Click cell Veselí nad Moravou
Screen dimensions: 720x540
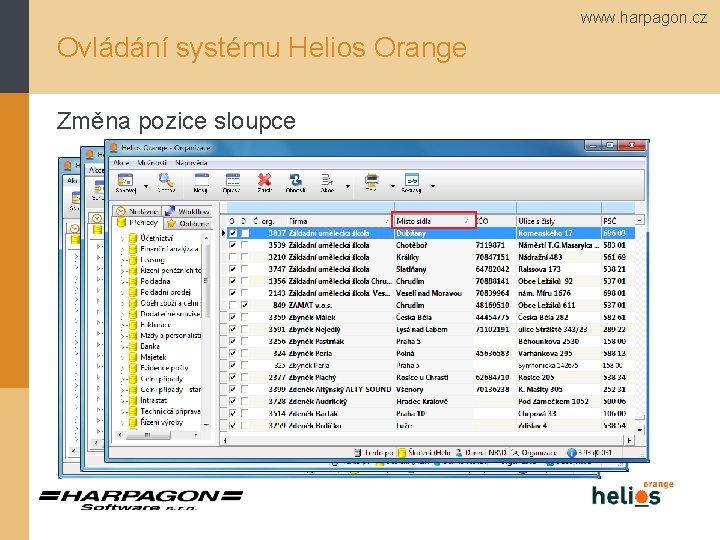click(x=433, y=293)
